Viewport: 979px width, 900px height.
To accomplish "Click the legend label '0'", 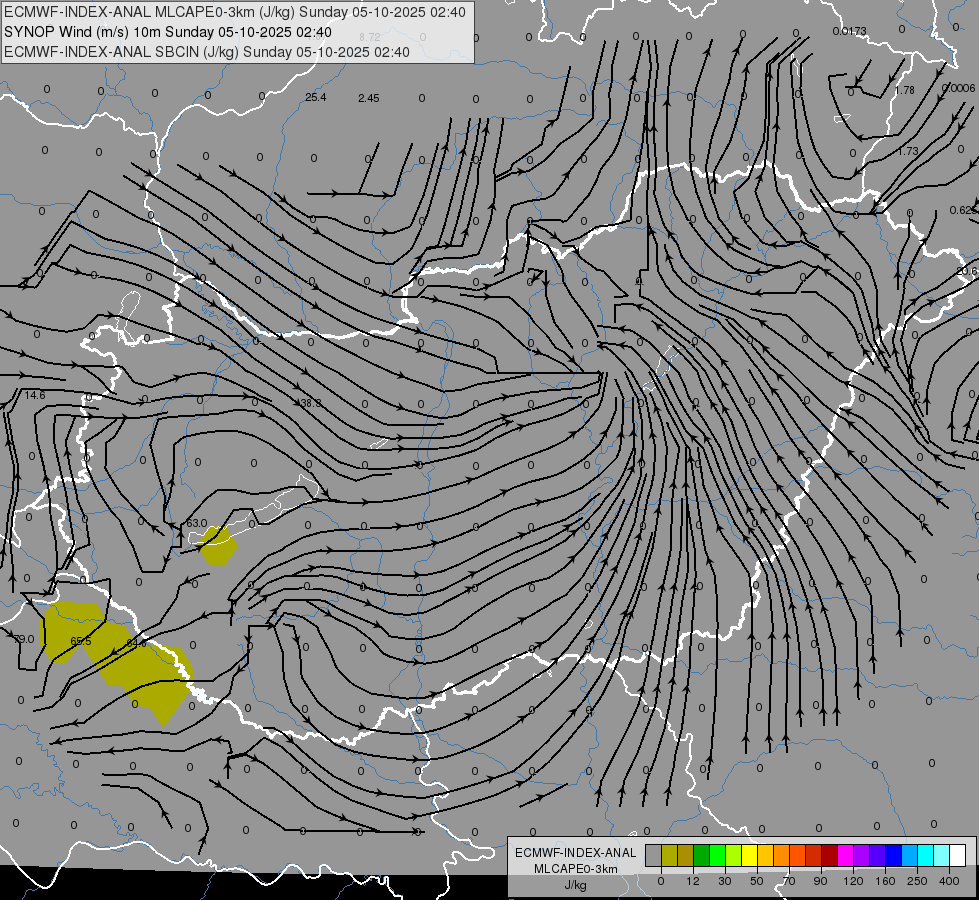I will [x=661, y=881].
